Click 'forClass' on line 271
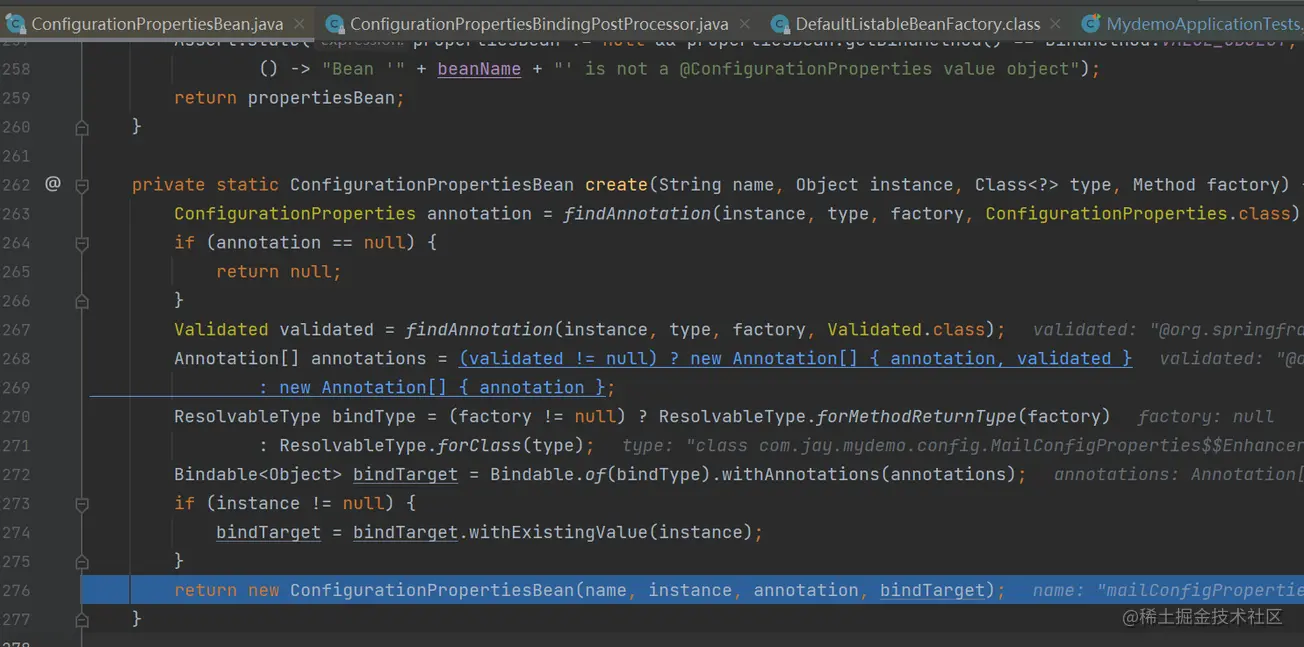Image resolution: width=1304 pixels, height=647 pixels. click(x=480, y=446)
